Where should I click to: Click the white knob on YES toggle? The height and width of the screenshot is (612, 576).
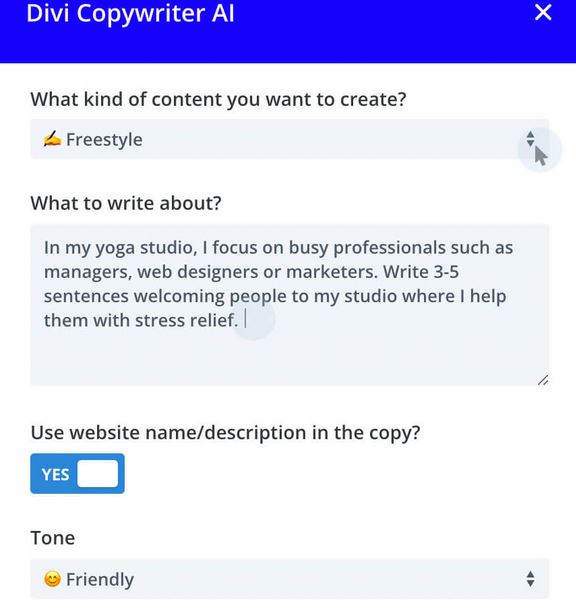coord(98,473)
